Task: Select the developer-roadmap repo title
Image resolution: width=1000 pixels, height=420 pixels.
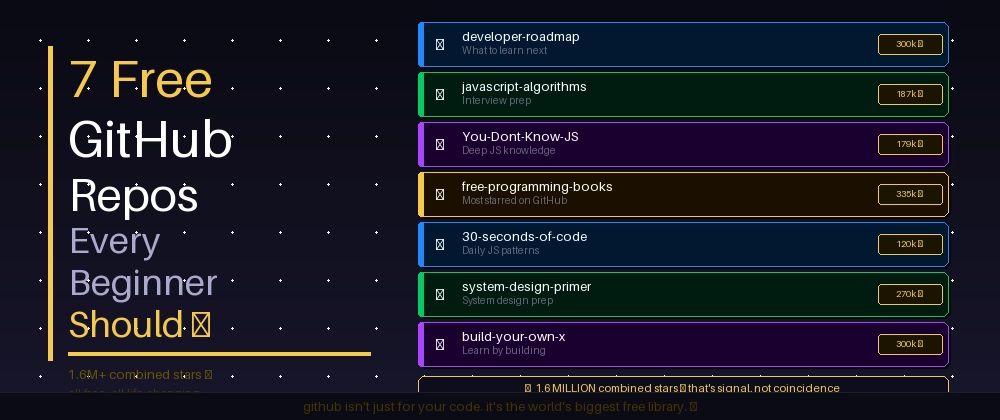Action: (520, 37)
